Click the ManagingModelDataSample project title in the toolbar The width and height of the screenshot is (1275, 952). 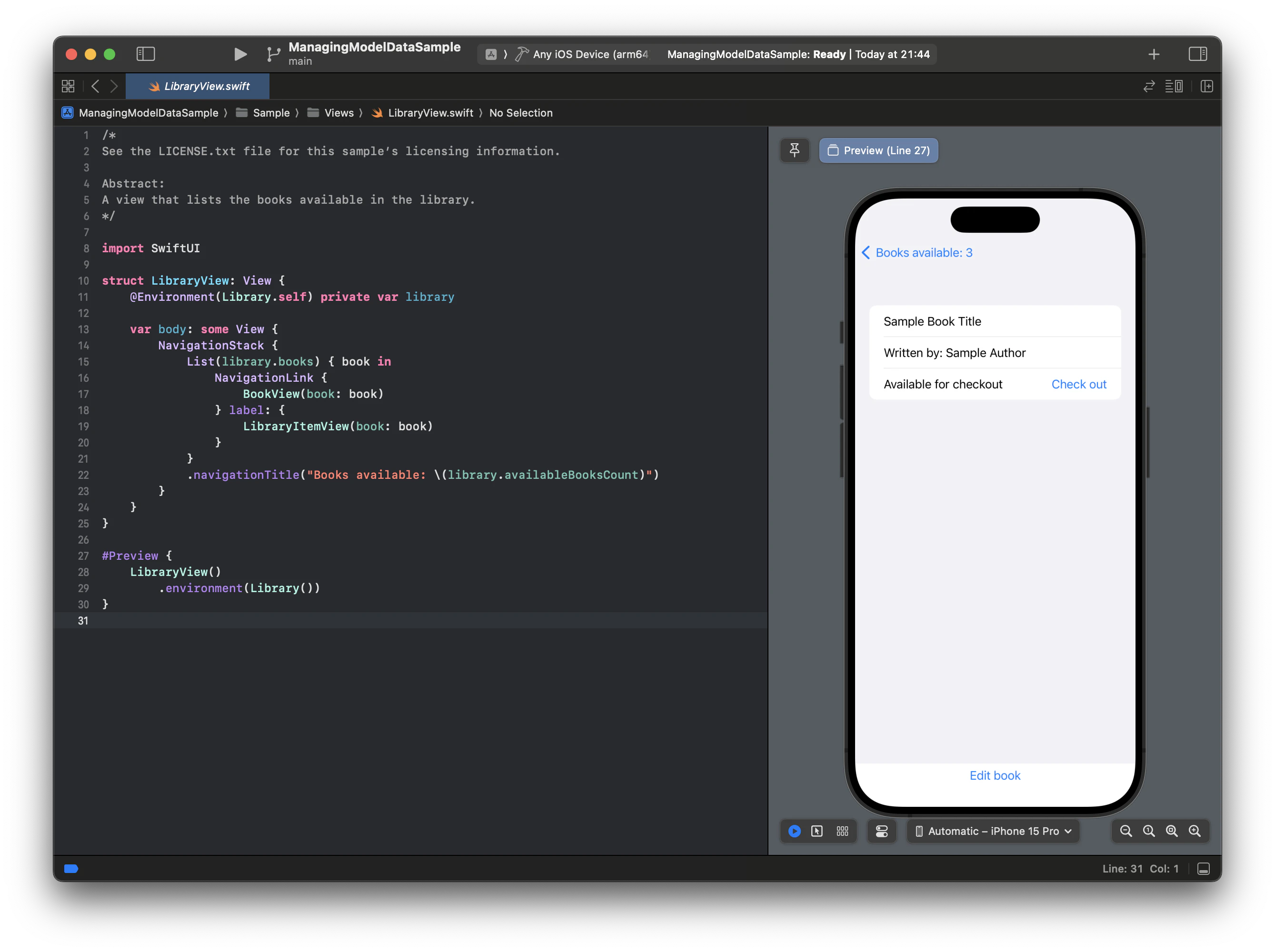point(374,47)
